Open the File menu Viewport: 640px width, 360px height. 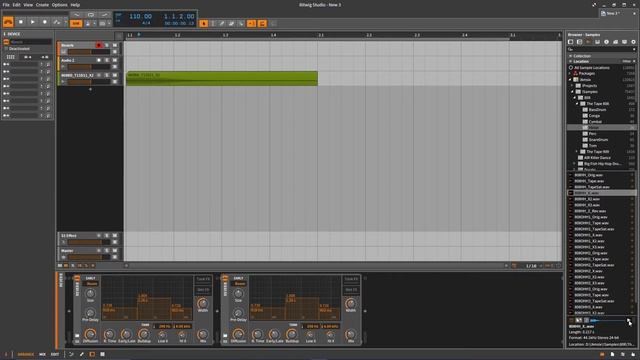click(x=6, y=5)
